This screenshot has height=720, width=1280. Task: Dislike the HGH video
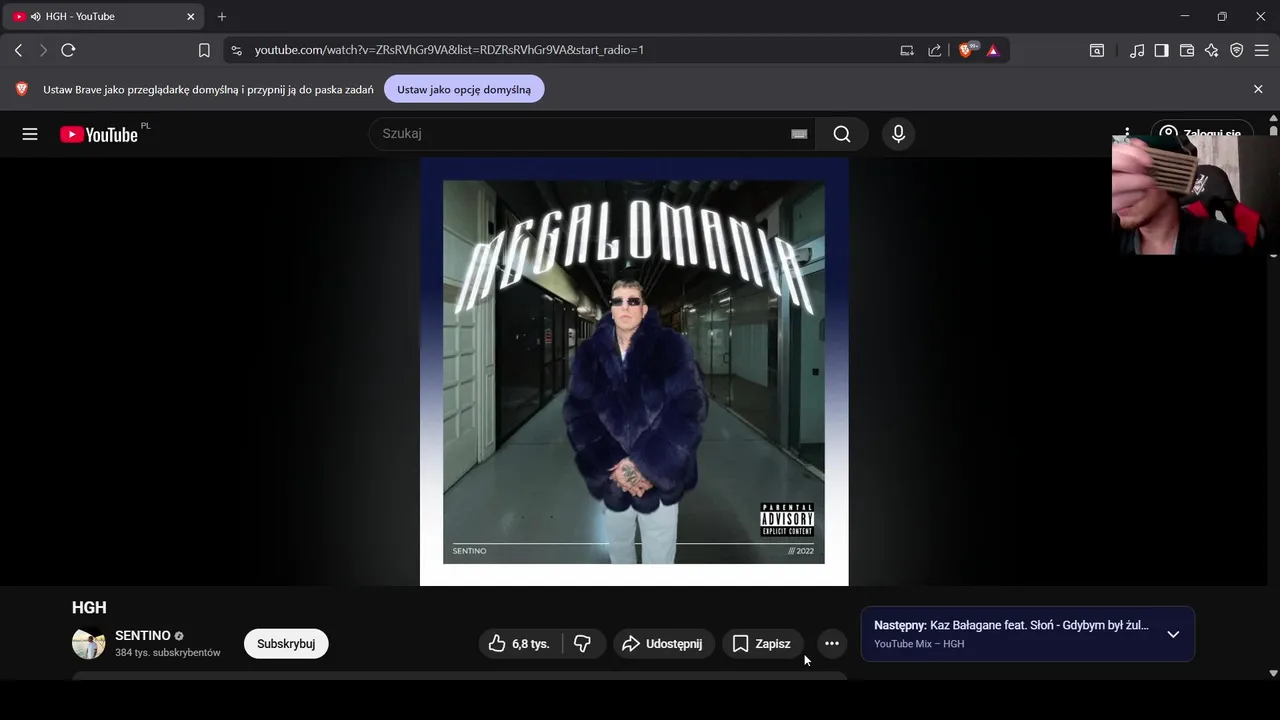[583, 644]
